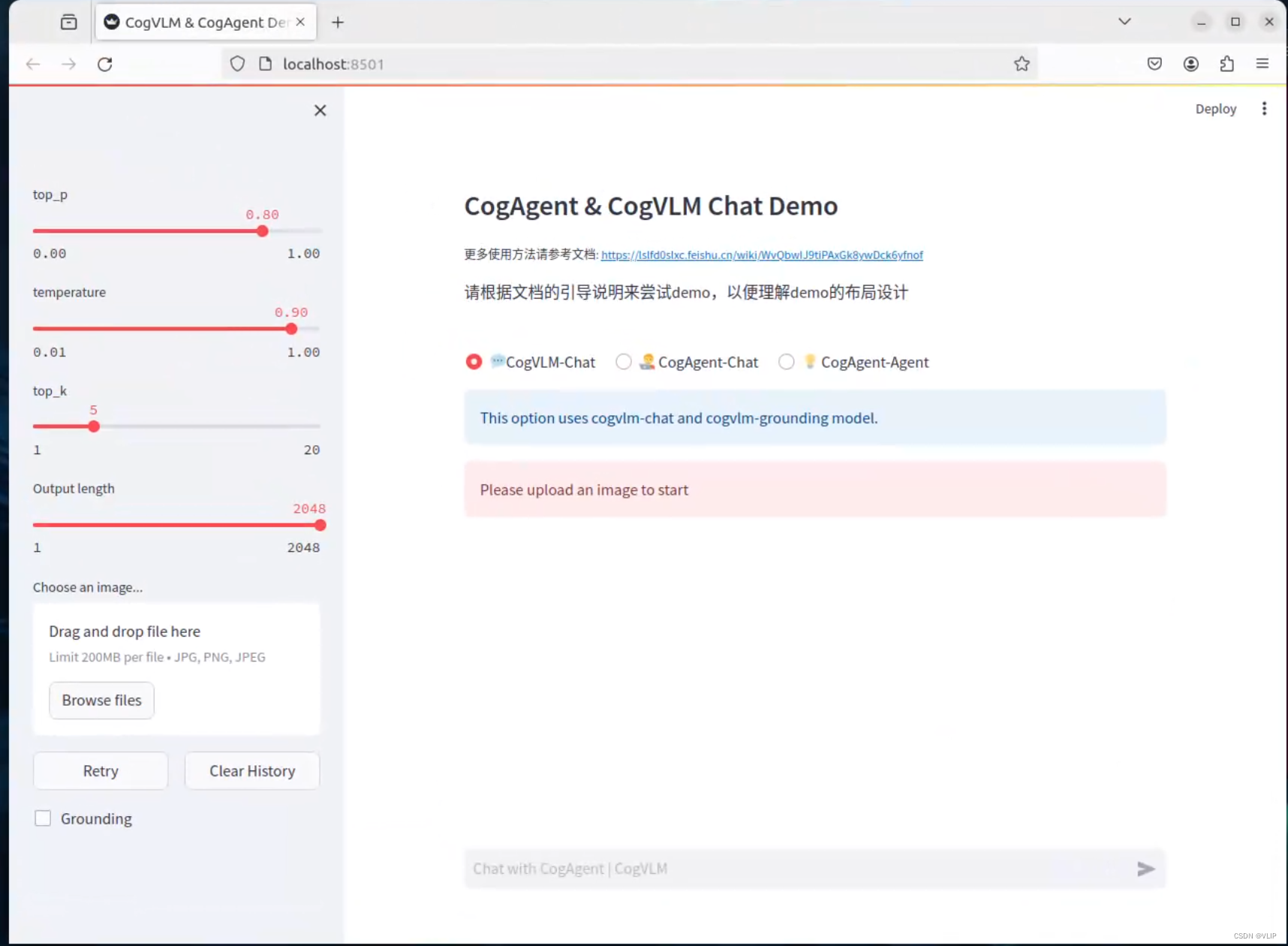Show site information page icon in address bar
The image size is (1288, 946).
pyautogui.click(x=265, y=64)
